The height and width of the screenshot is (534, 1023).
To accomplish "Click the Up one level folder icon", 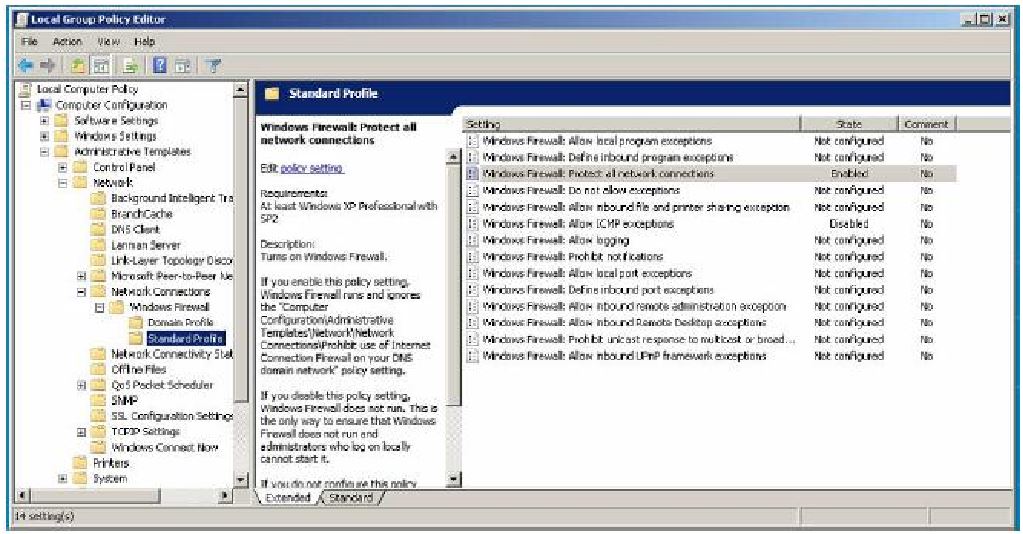I will click(78, 65).
